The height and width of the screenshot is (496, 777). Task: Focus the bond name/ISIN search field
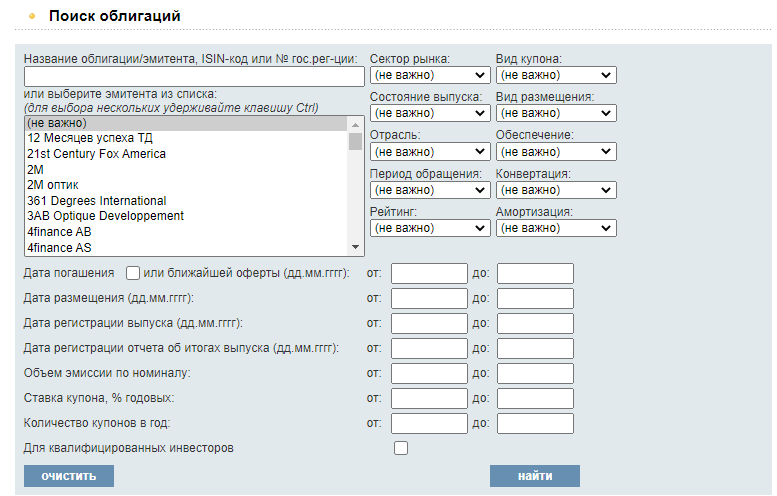pyautogui.click(x=194, y=76)
